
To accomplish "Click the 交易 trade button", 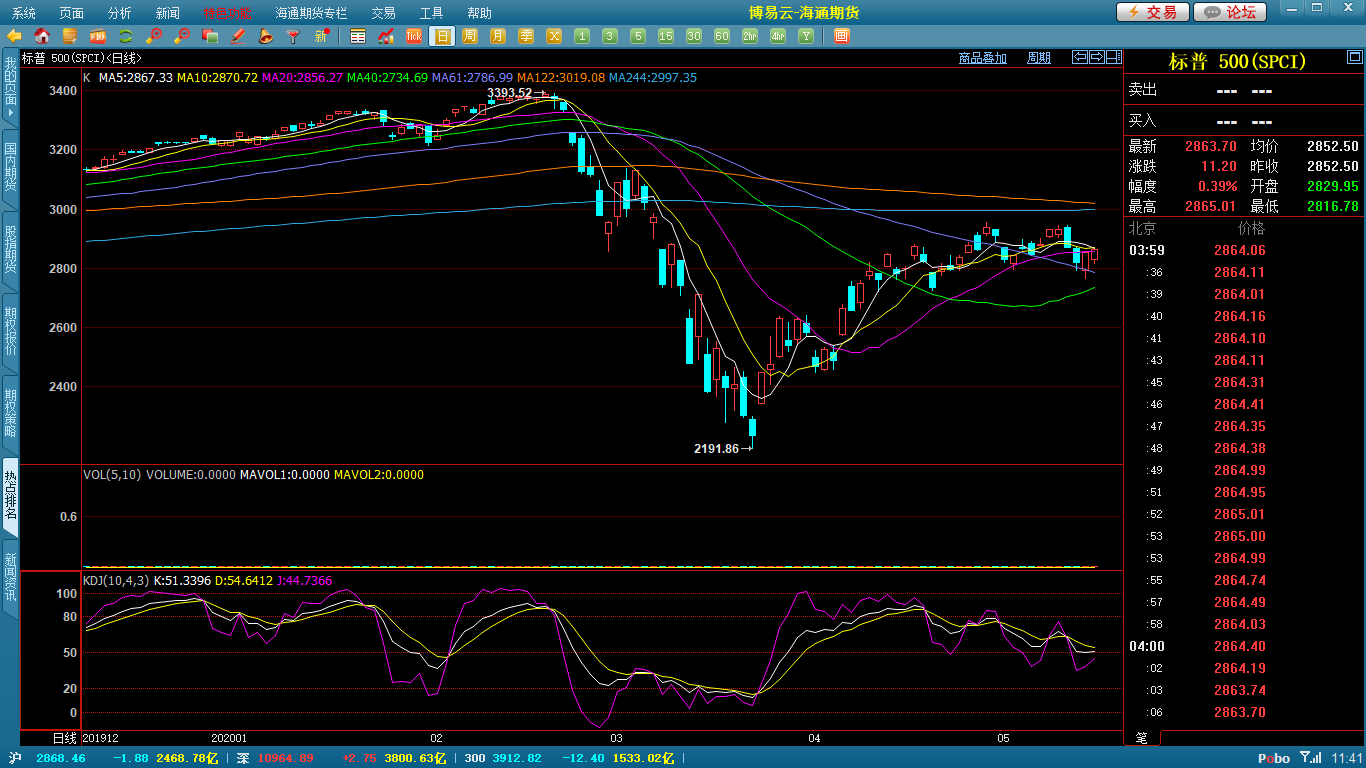I will point(1153,12).
